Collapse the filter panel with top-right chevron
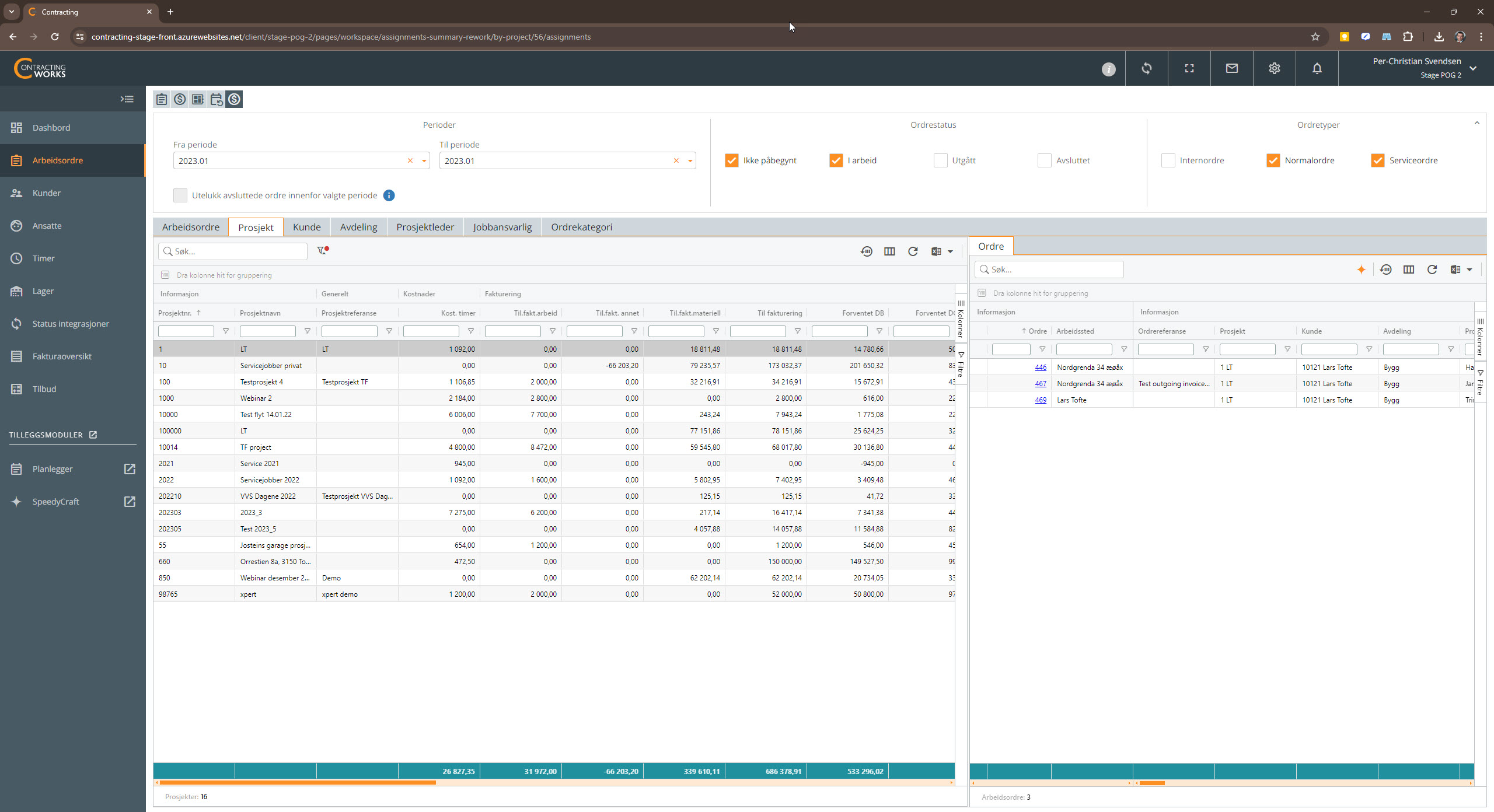This screenshot has height=812, width=1494. (x=1477, y=123)
